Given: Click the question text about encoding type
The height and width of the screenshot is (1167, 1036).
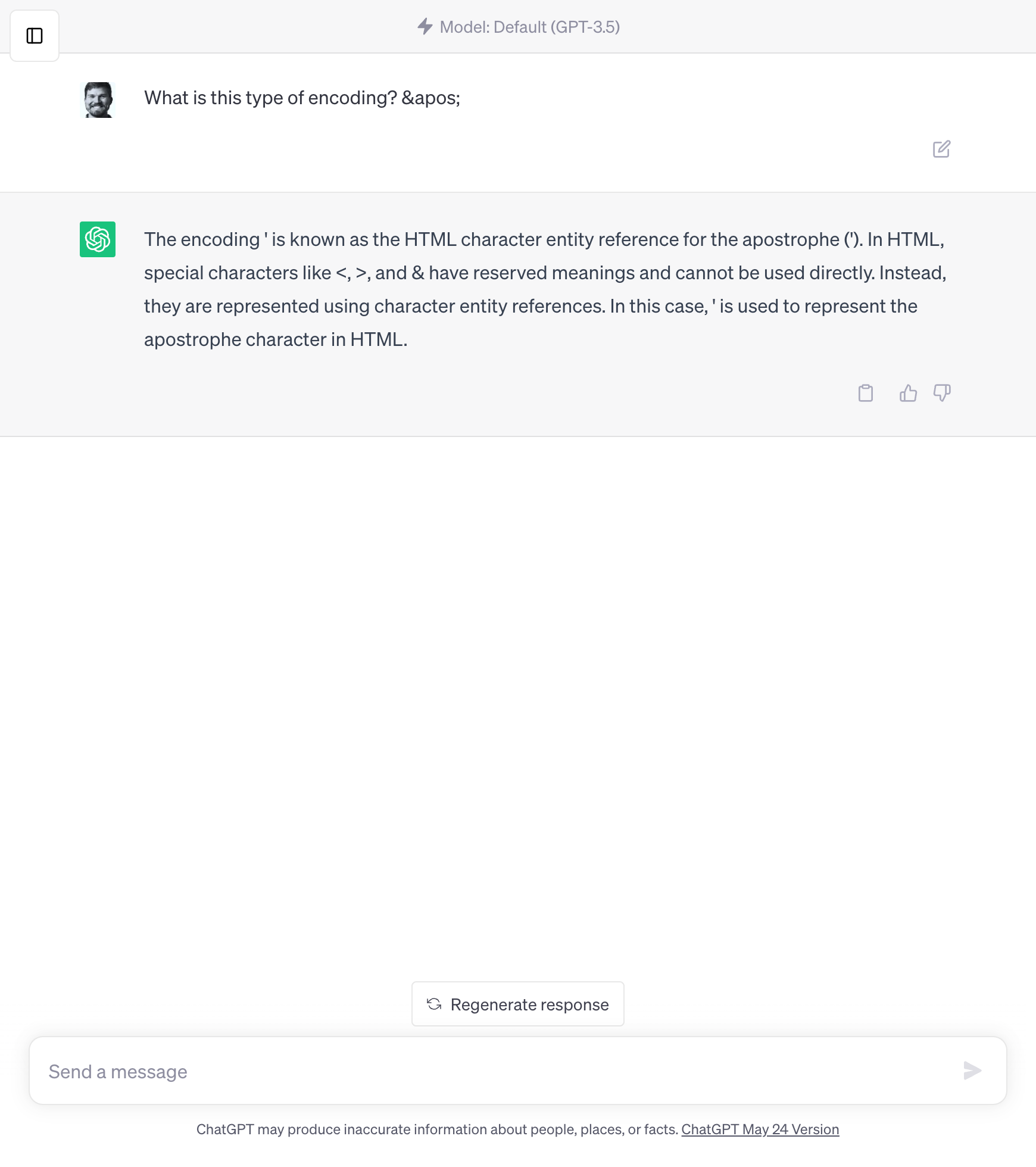Looking at the screenshot, I should tap(270, 98).
